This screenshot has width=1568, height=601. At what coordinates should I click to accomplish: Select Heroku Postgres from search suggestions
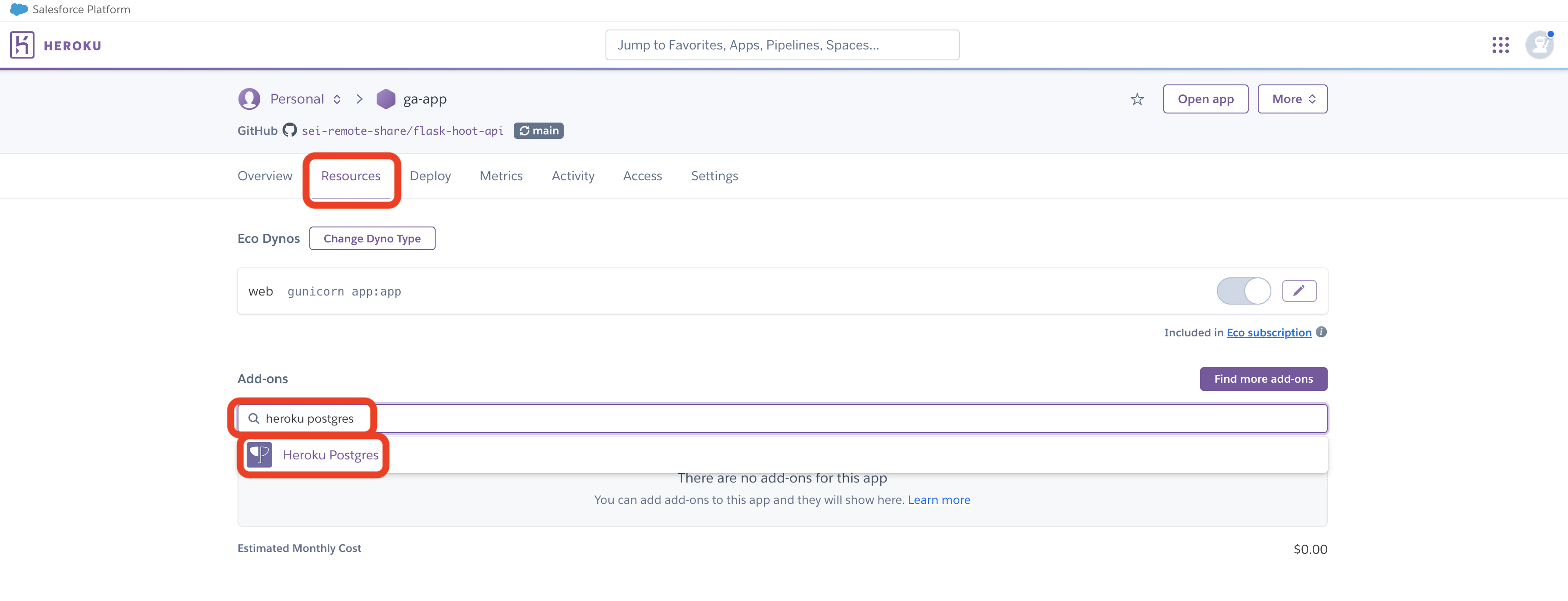click(x=331, y=455)
